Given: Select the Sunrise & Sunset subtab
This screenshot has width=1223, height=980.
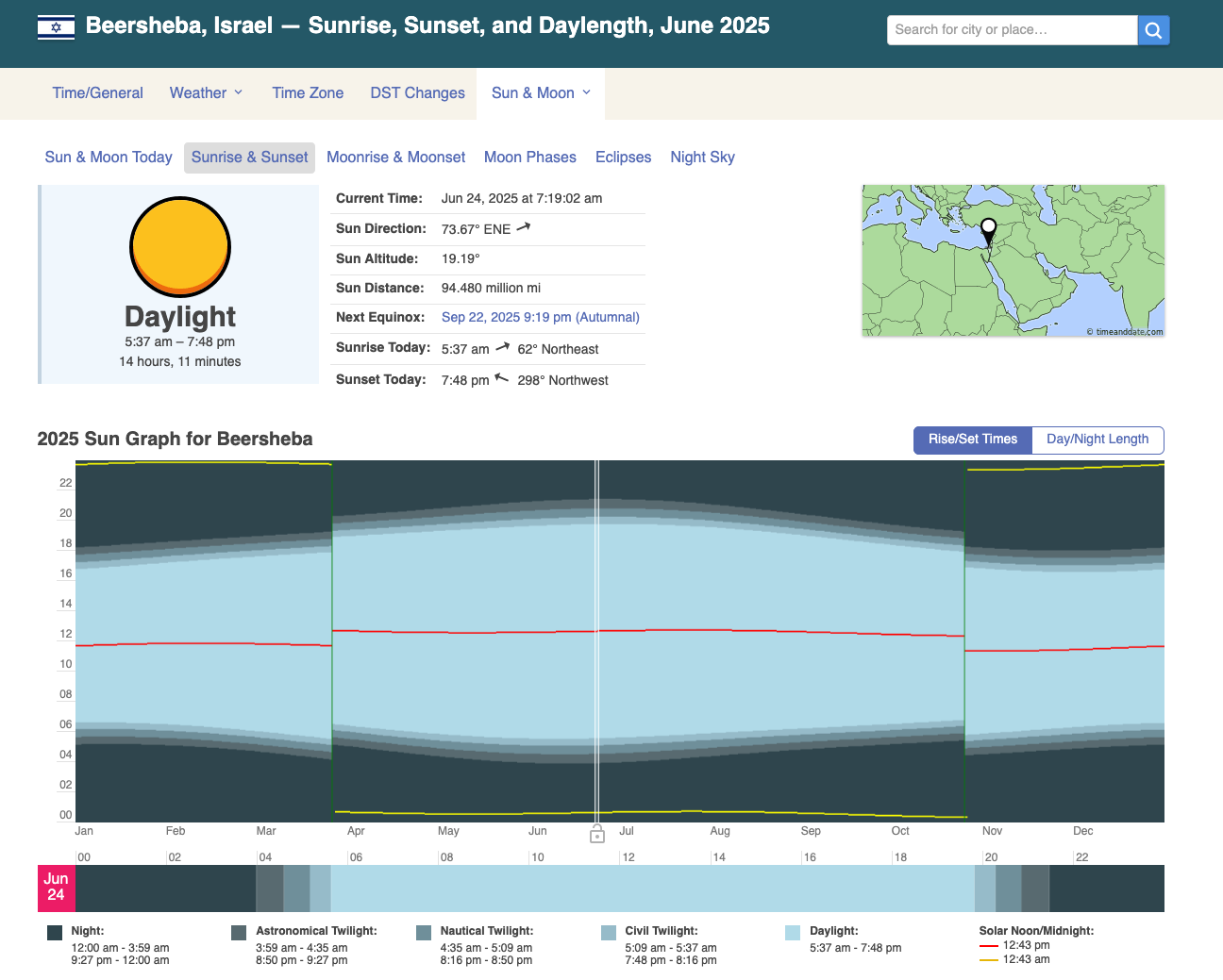Looking at the screenshot, I should (249, 158).
